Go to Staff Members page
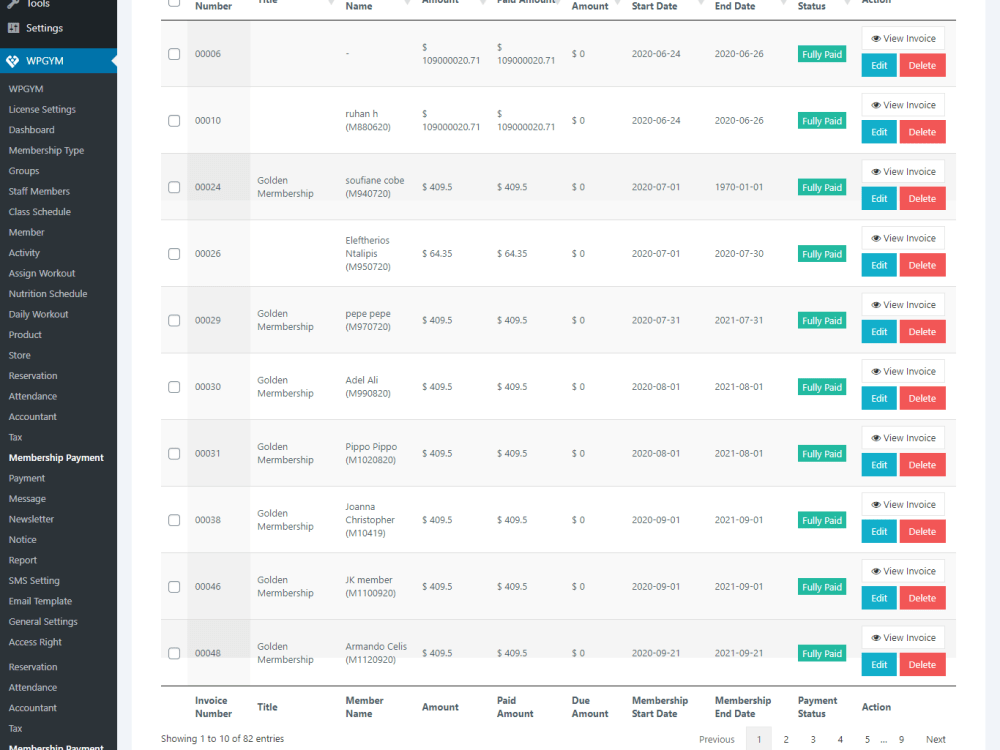Image resolution: width=1000 pixels, height=750 pixels. click(39, 191)
